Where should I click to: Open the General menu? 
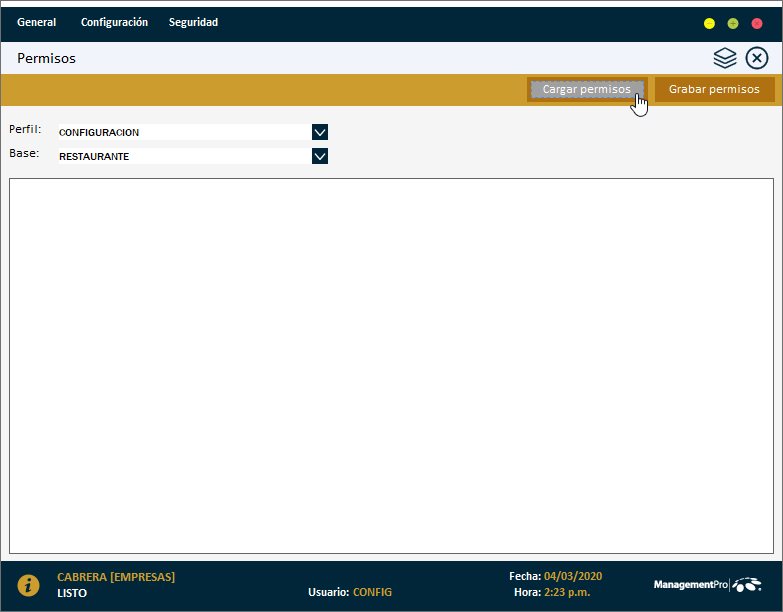(x=36, y=22)
